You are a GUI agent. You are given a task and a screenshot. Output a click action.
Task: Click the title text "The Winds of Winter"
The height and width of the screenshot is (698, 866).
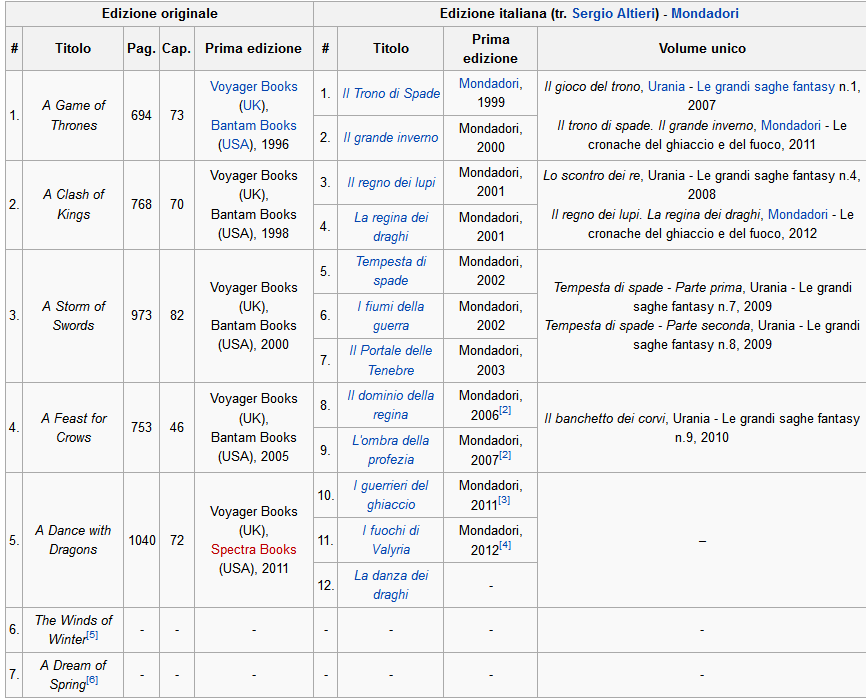click(73, 630)
